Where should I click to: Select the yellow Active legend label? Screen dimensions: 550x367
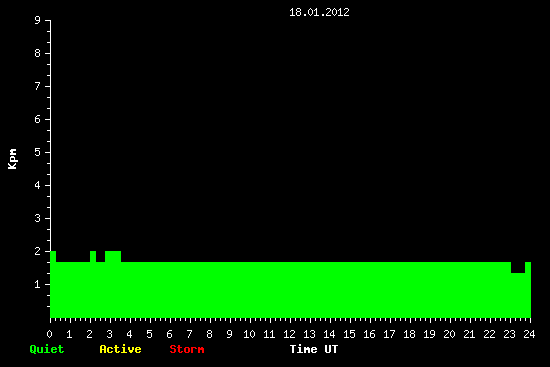pyautogui.click(x=120, y=349)
